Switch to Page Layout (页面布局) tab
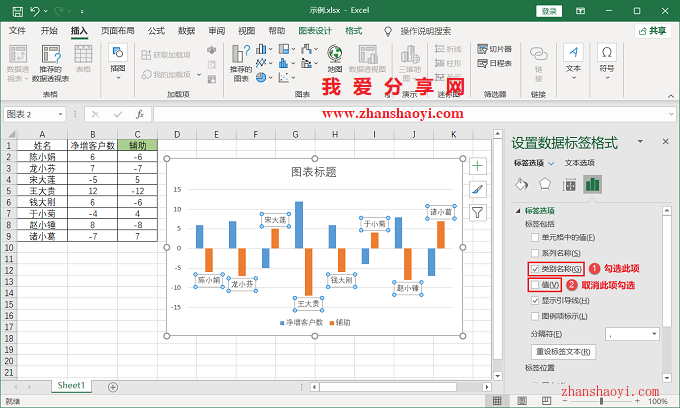This screenshot has width=680, height=408. [118, 31]
